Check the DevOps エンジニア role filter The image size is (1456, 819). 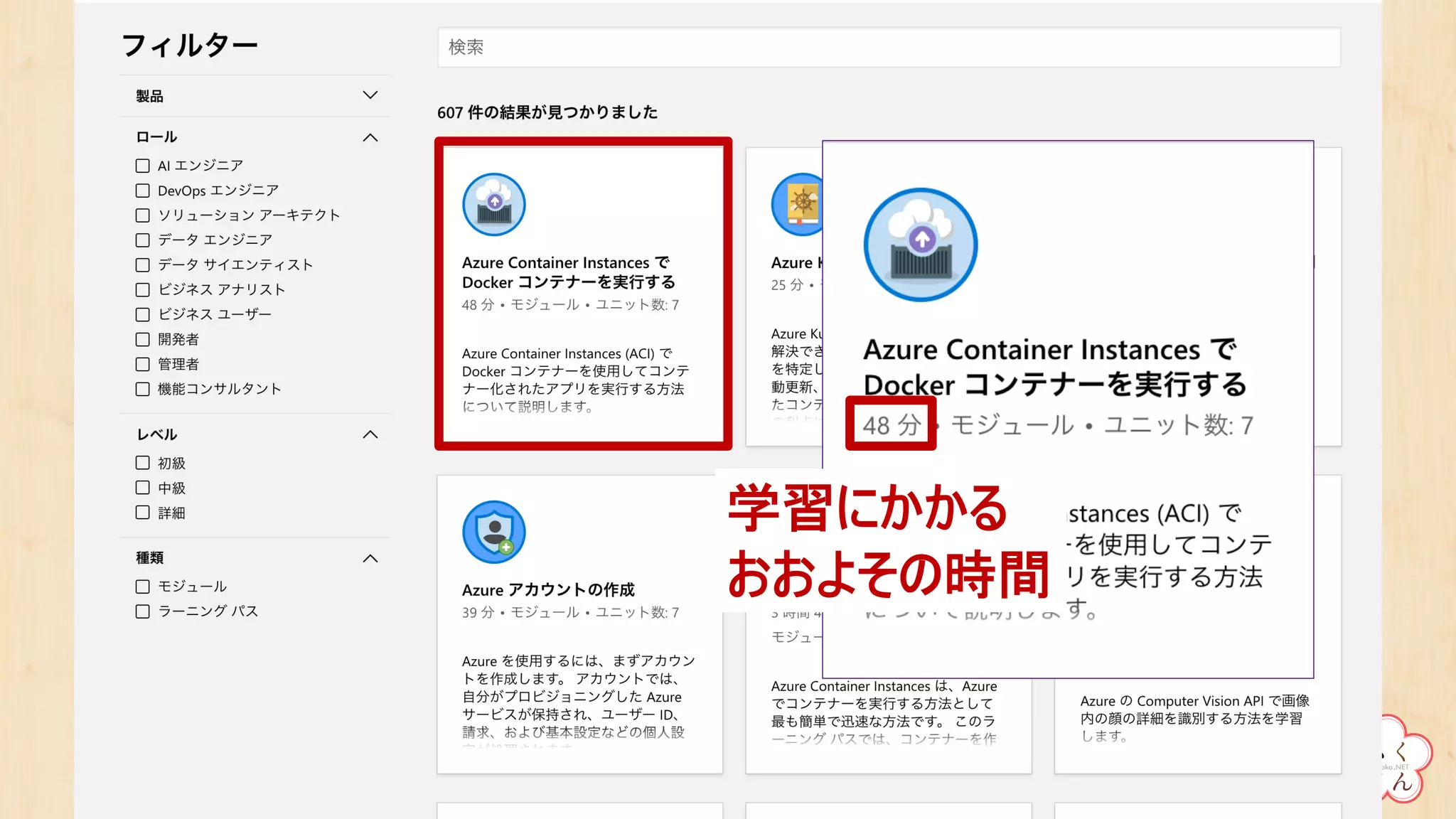point(143,191)
